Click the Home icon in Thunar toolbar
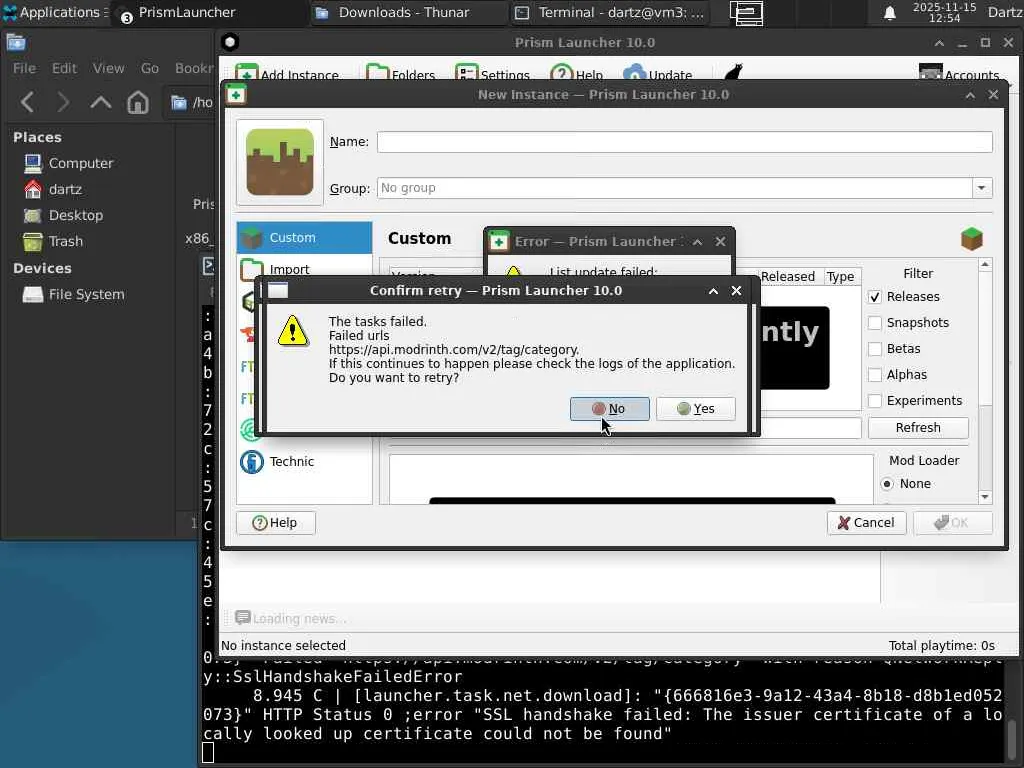This screenshot has width=1024, height=768. point(138,103)
